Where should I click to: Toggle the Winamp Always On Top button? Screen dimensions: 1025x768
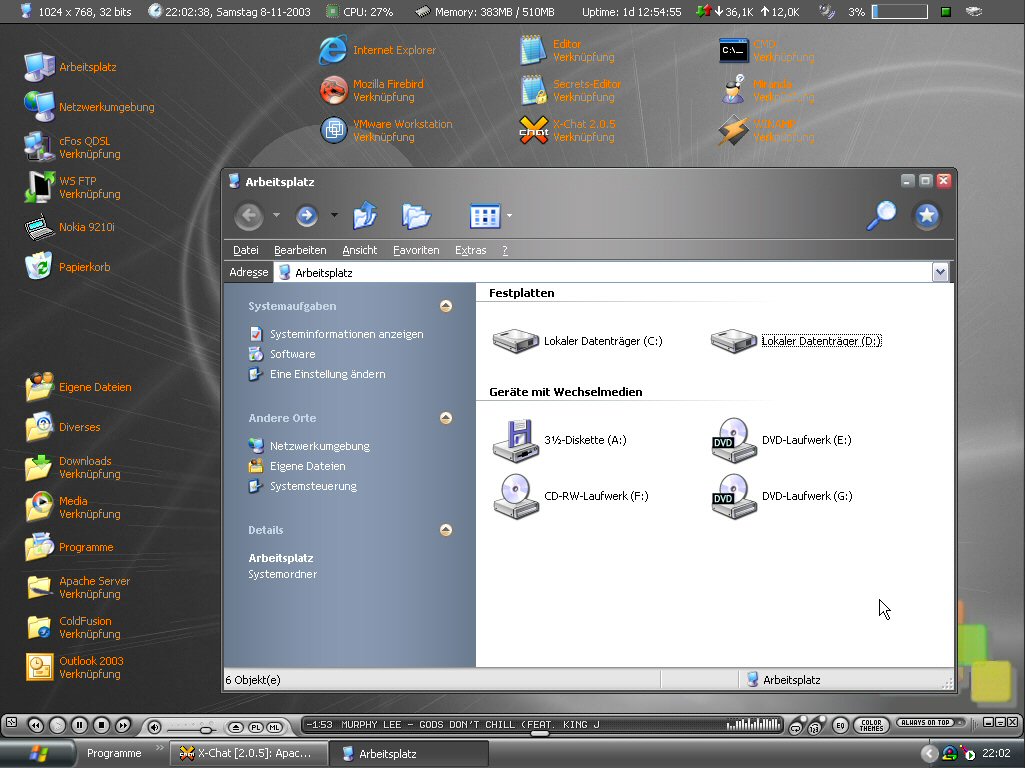(x=925, y=722)
